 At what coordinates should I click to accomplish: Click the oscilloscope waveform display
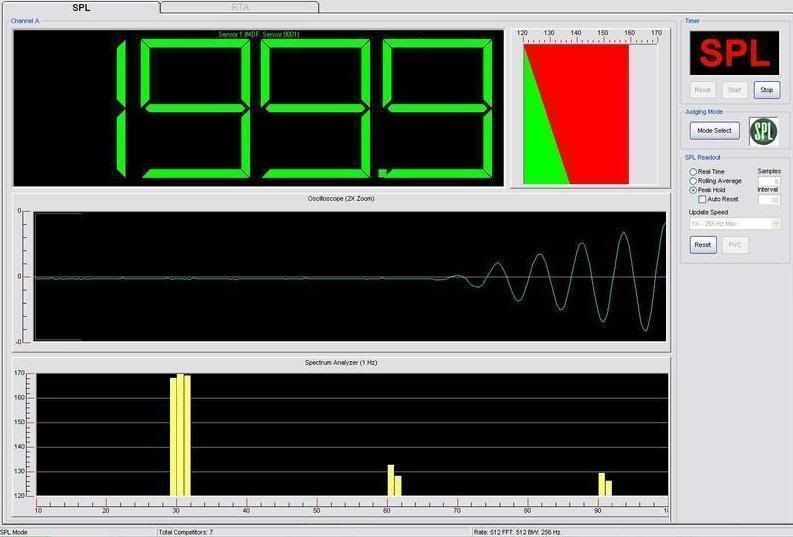[x=350, y=276]
